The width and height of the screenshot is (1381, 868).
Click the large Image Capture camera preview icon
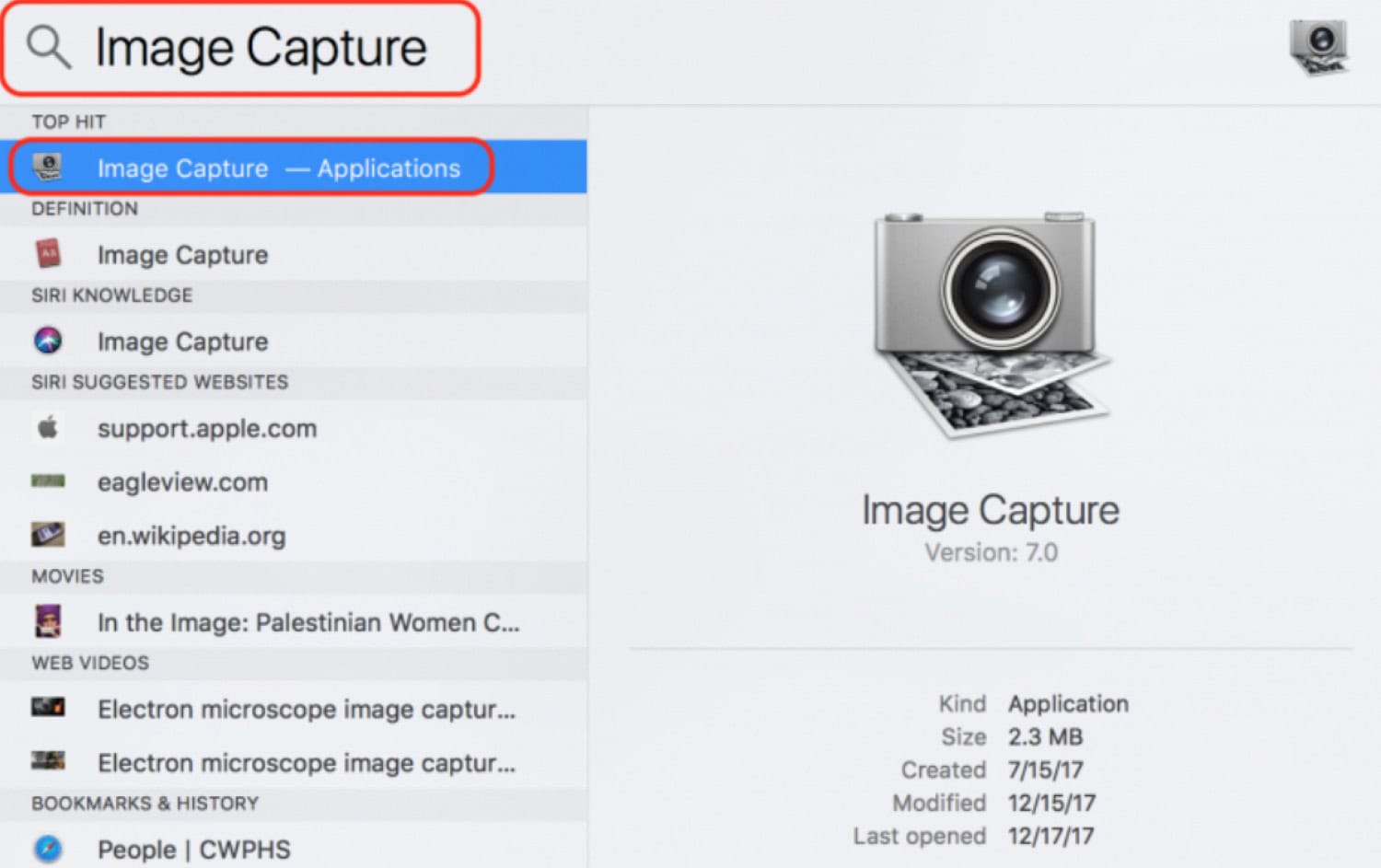991,325
